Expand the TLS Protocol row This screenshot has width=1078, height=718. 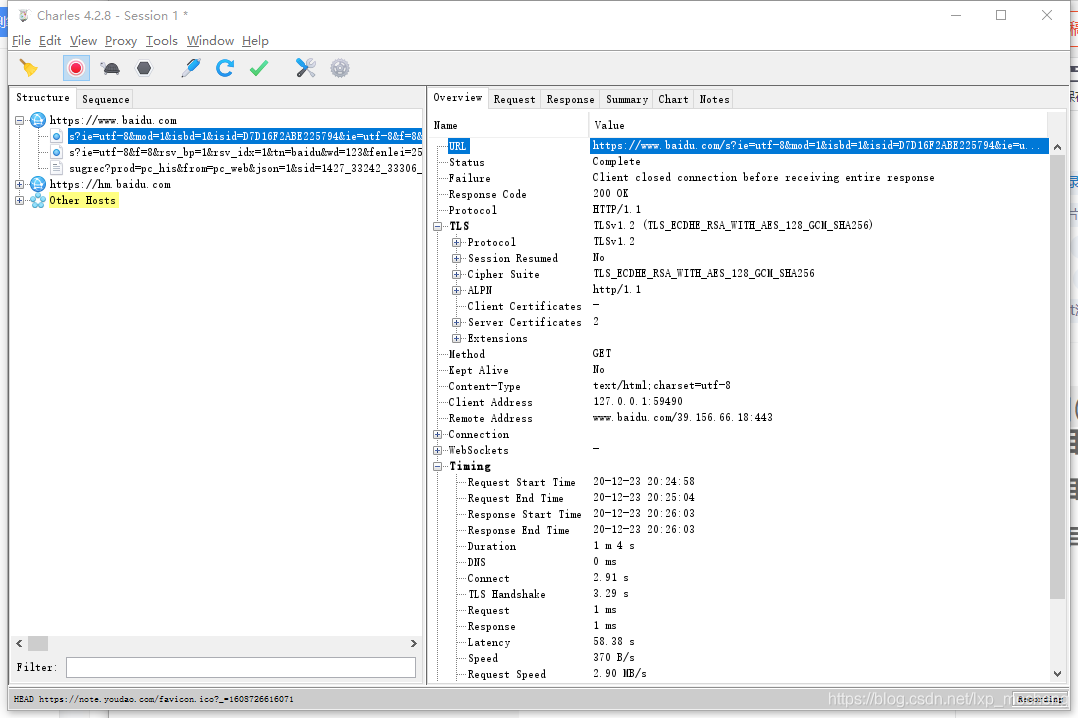pyautogui.click(x=456, y=242)
